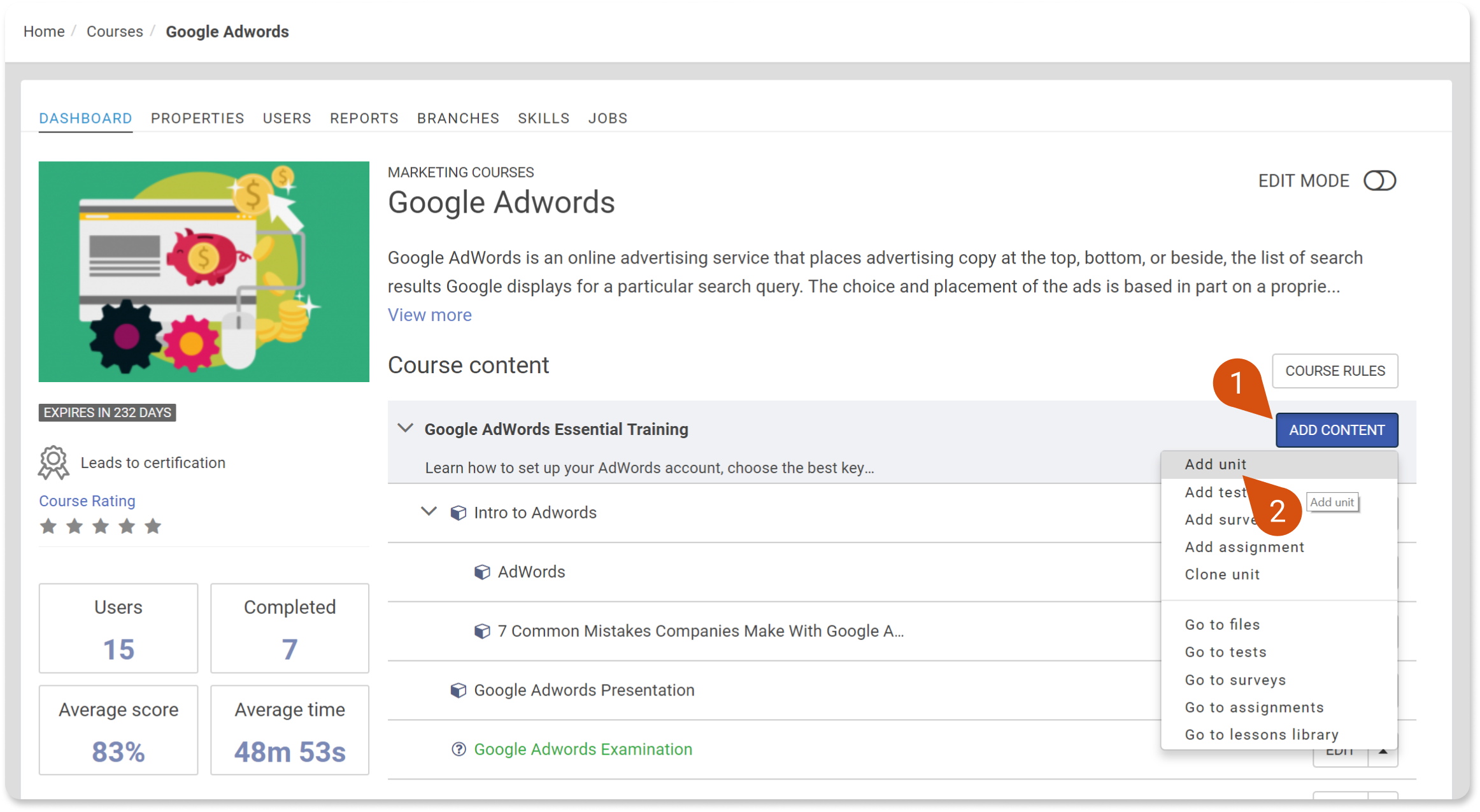Click the AdWords unit title
Image resolution: width=1480 pixels, height=812 pixels.
click(531, 572)
